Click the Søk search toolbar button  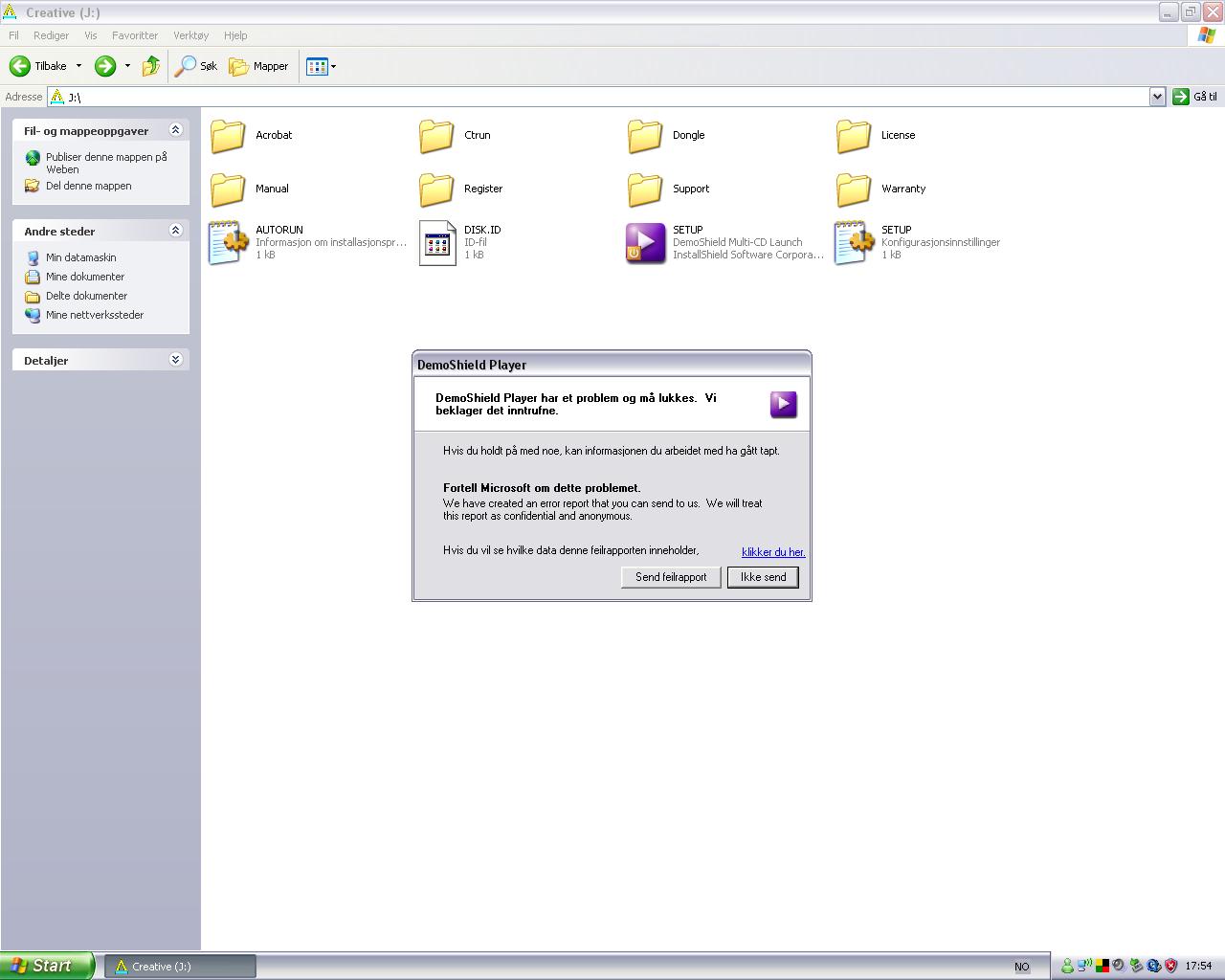pos(196,66)
